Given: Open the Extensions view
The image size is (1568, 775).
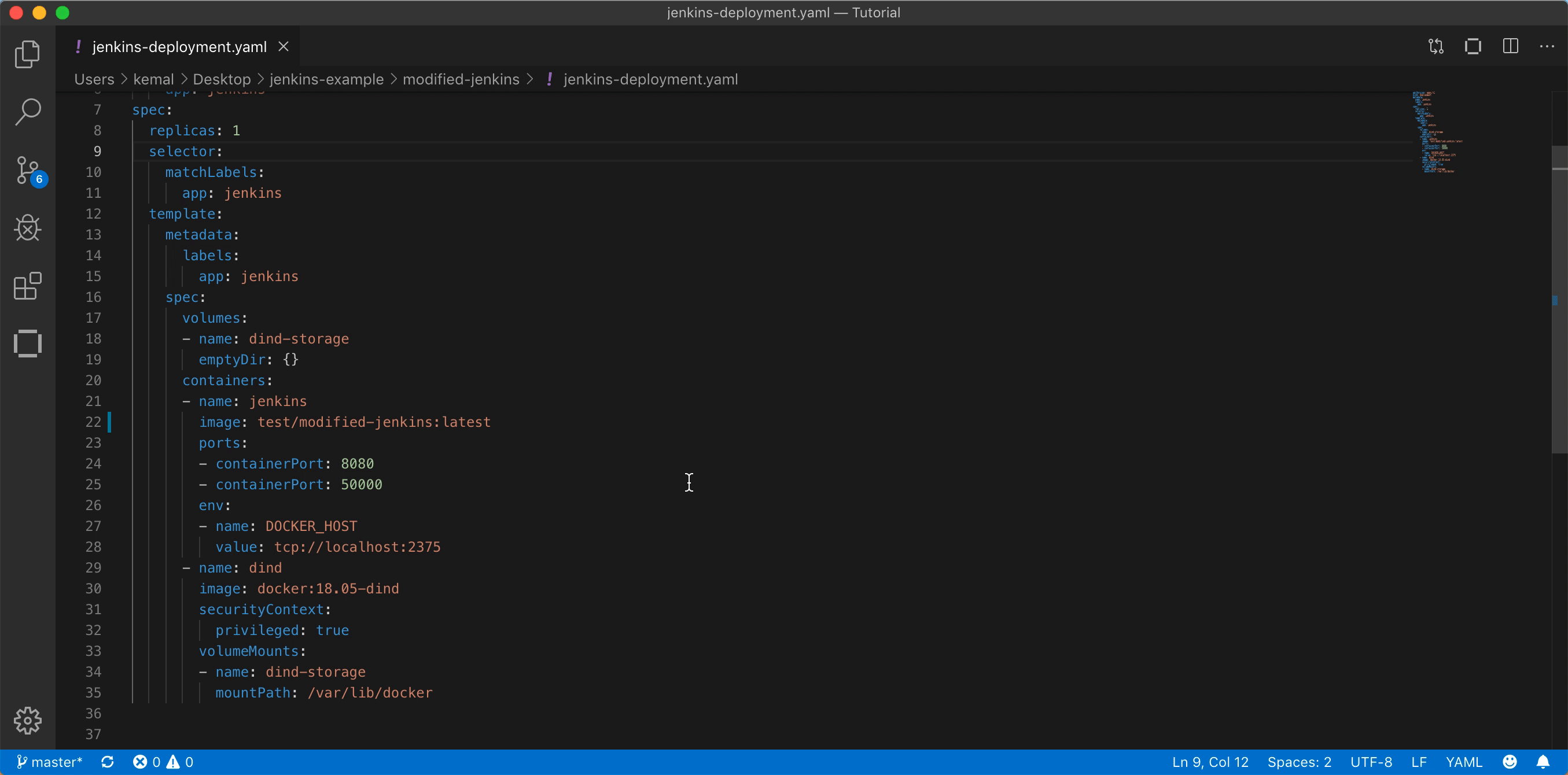Looking at the screenshot, I should point(27,286).
